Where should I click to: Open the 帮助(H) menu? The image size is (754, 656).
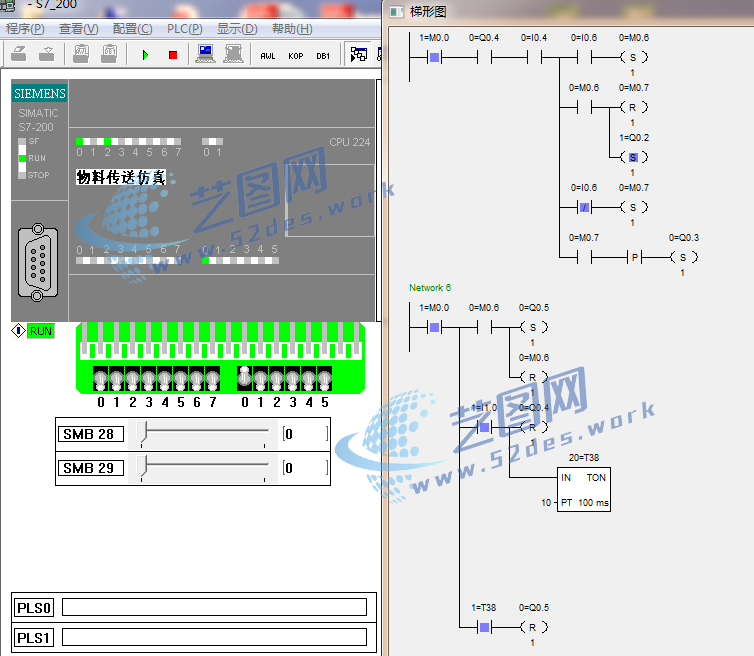(292, 29)
